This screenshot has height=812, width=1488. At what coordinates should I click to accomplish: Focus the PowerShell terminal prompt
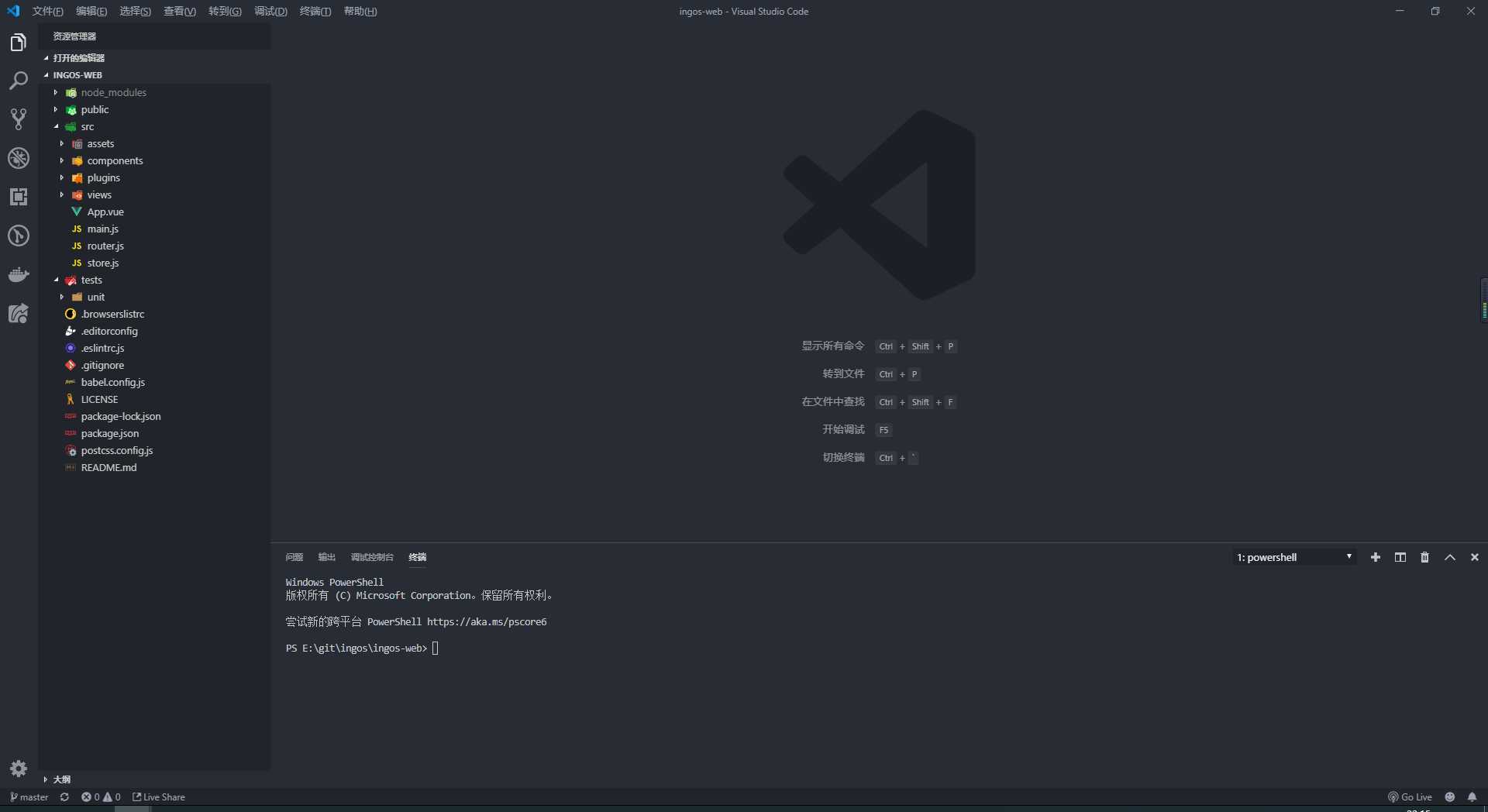[362, 648]
